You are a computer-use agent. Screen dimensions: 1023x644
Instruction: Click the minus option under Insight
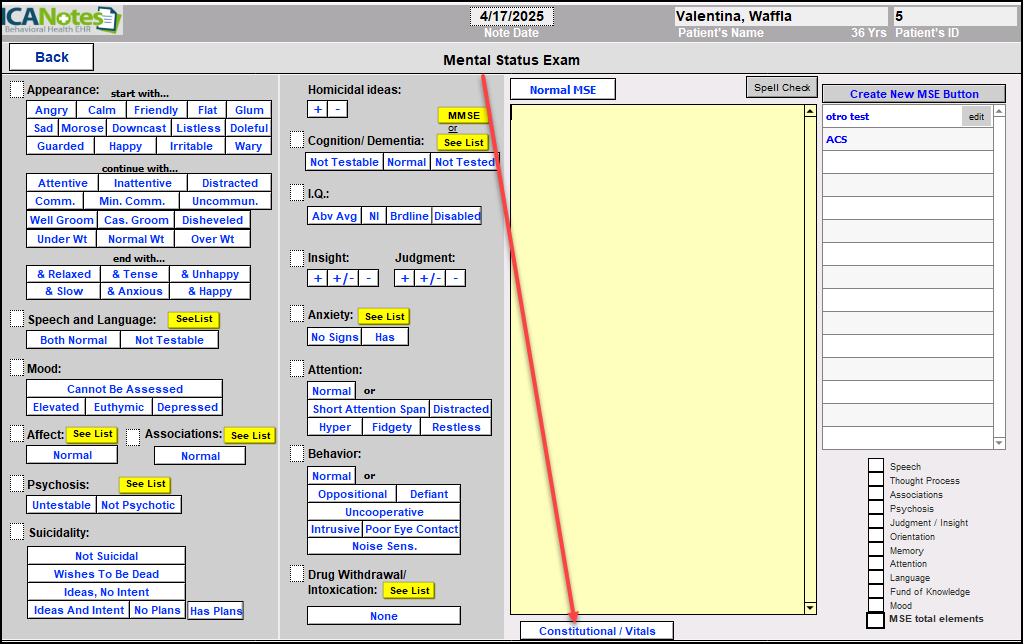click(x=368, y=278)
